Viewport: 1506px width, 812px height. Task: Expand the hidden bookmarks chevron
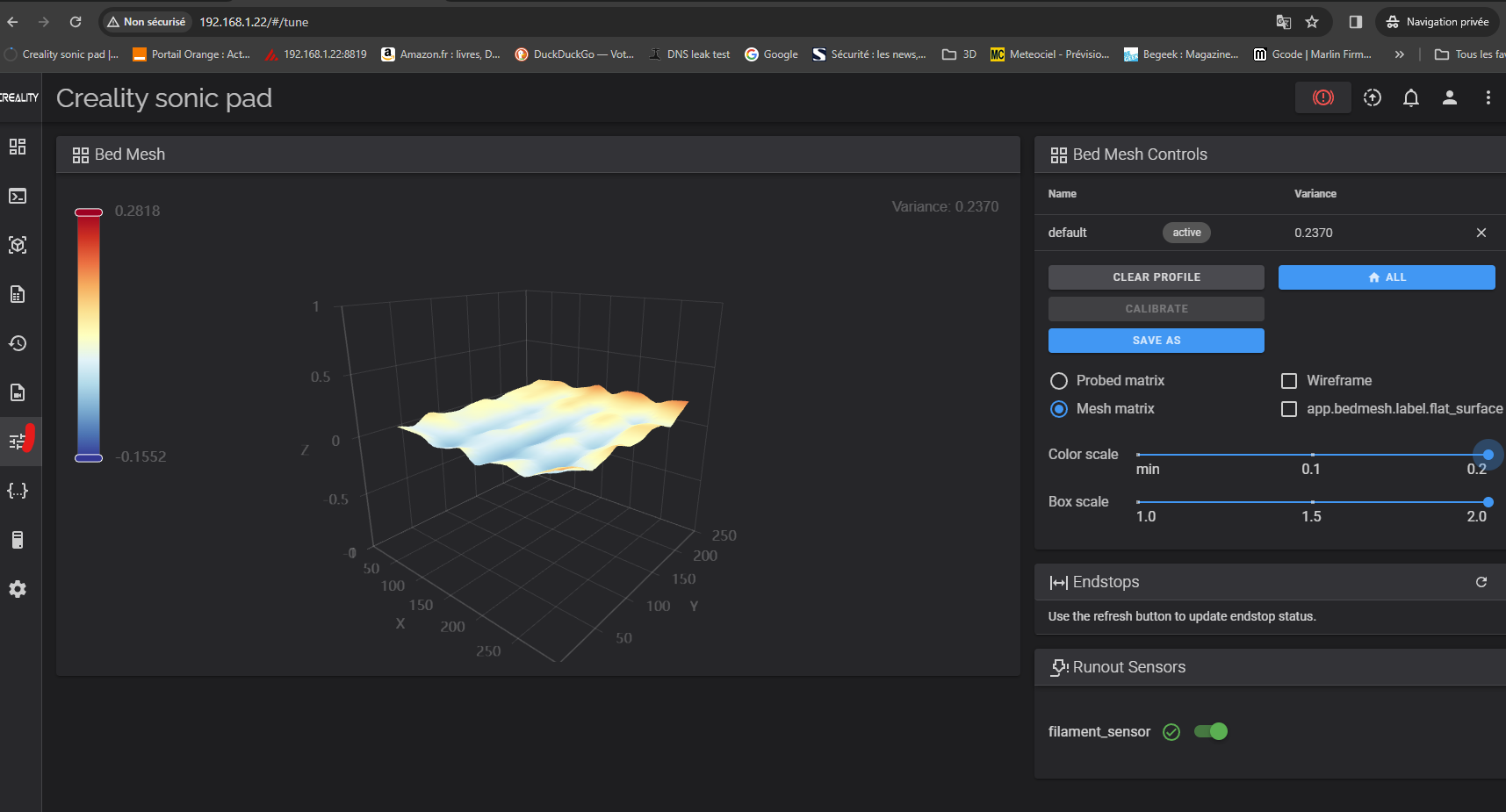[1399, 54]
